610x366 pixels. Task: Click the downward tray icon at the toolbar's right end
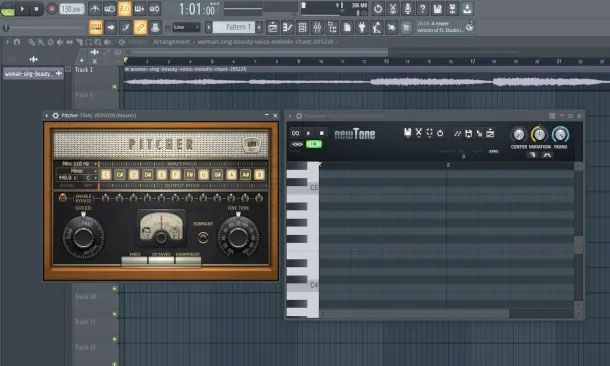467,9
